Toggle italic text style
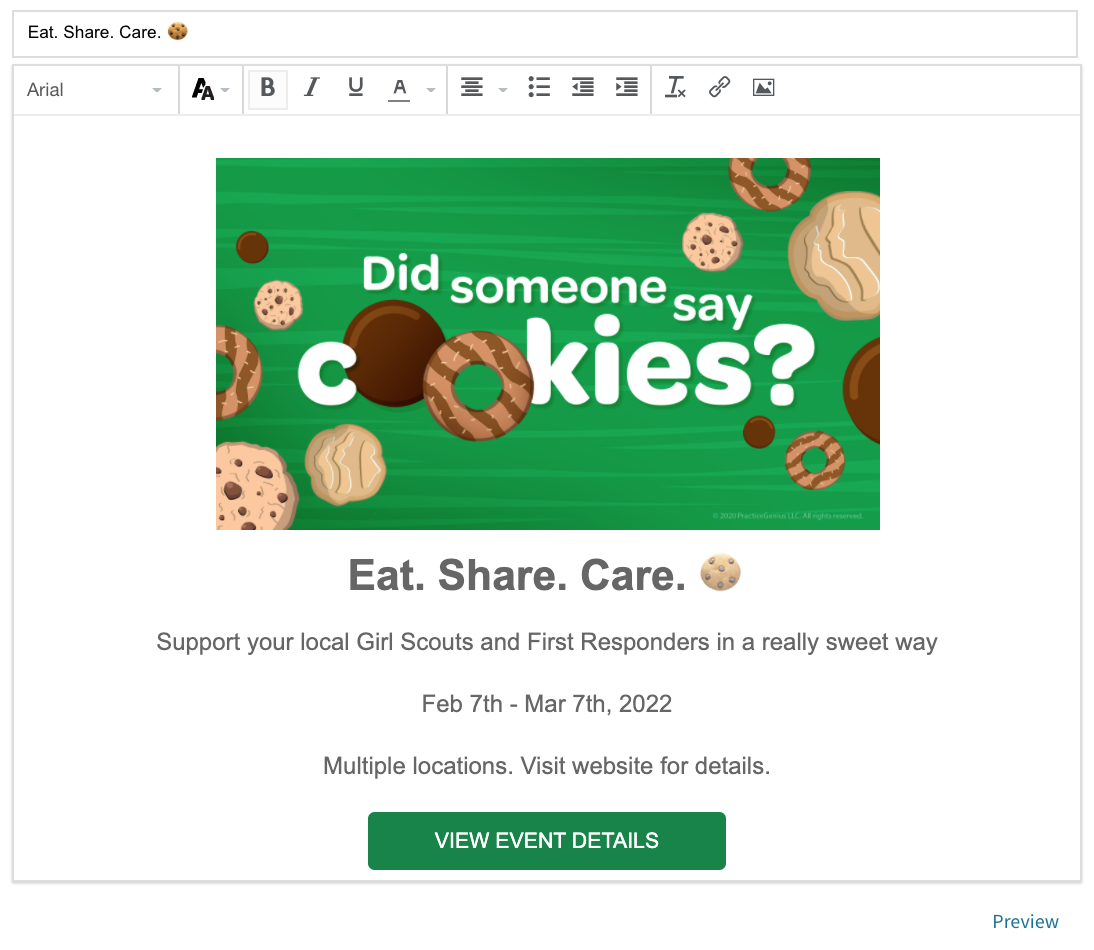This screenshot has height=950, width=1094. point(311,88)
